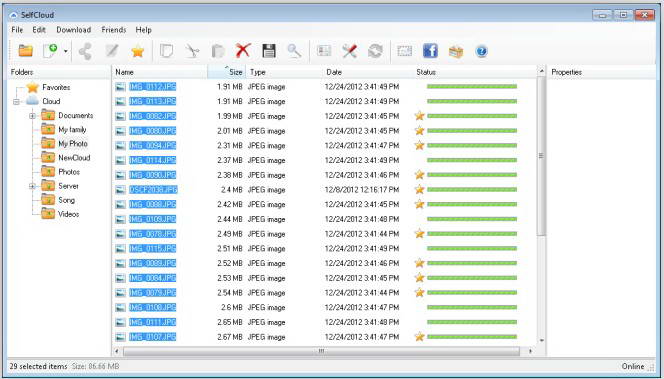Click the red X delete toolbar icon
The width and height of the screenshot is (664, 379).
coord(243,51)
